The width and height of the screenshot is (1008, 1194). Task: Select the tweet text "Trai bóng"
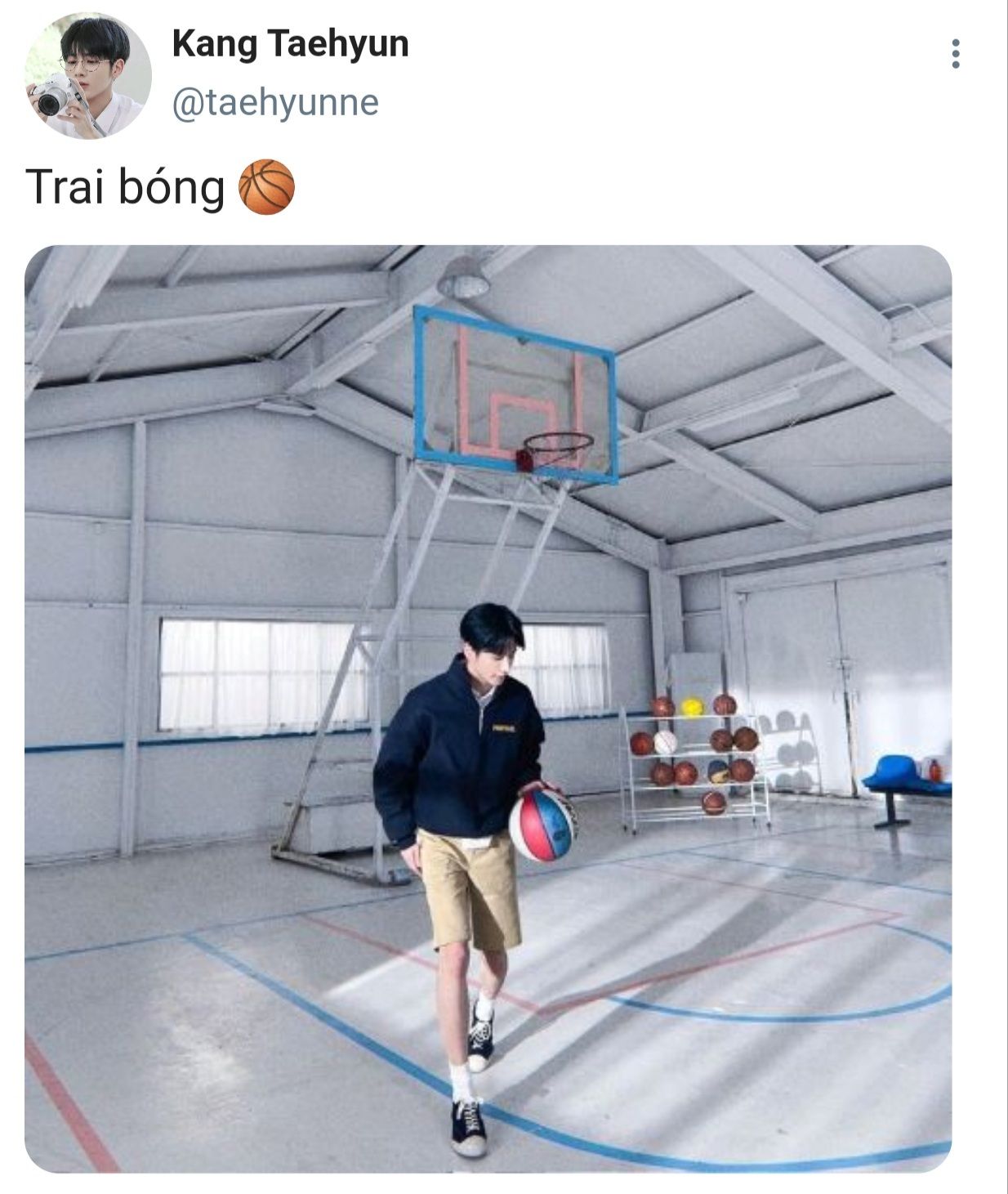pos(125,186)
